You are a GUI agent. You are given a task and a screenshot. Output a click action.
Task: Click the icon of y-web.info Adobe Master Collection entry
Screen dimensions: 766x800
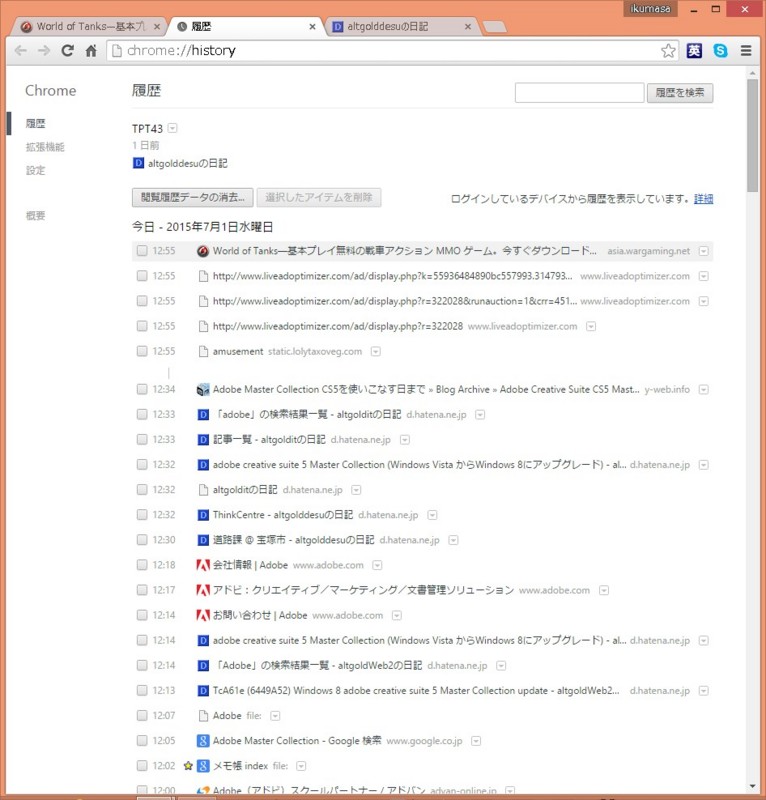[203, 389]
